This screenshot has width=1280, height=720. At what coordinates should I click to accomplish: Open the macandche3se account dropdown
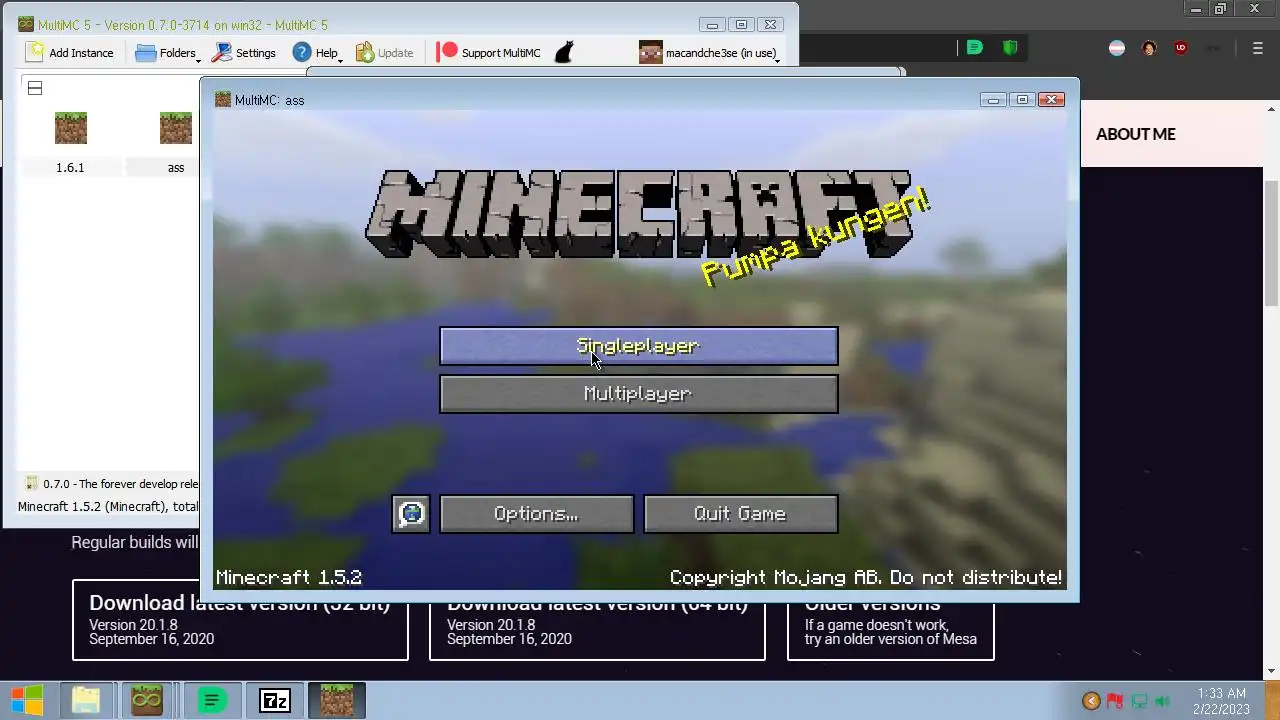[709, 53]
